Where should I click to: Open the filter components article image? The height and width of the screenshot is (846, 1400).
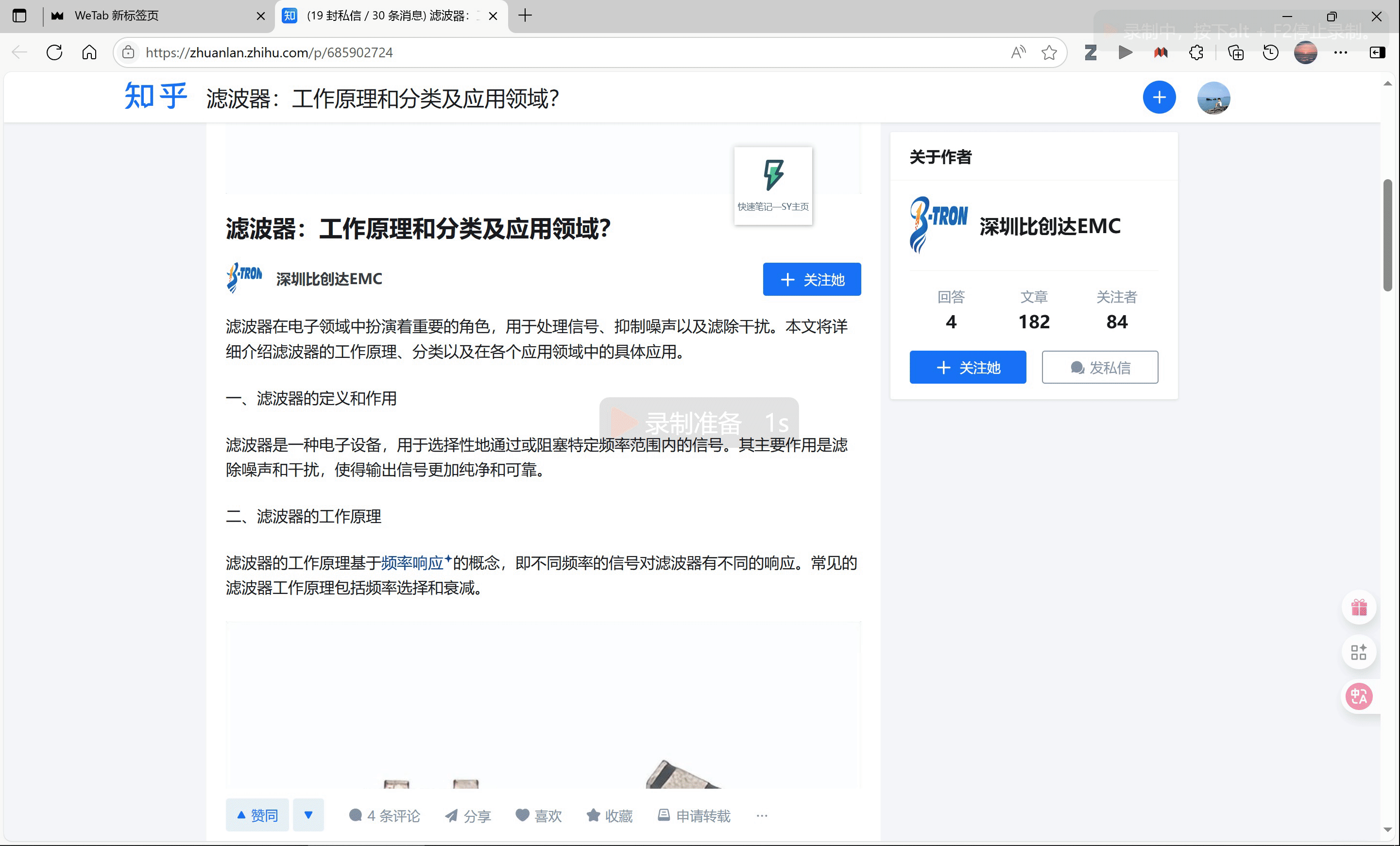543,705
